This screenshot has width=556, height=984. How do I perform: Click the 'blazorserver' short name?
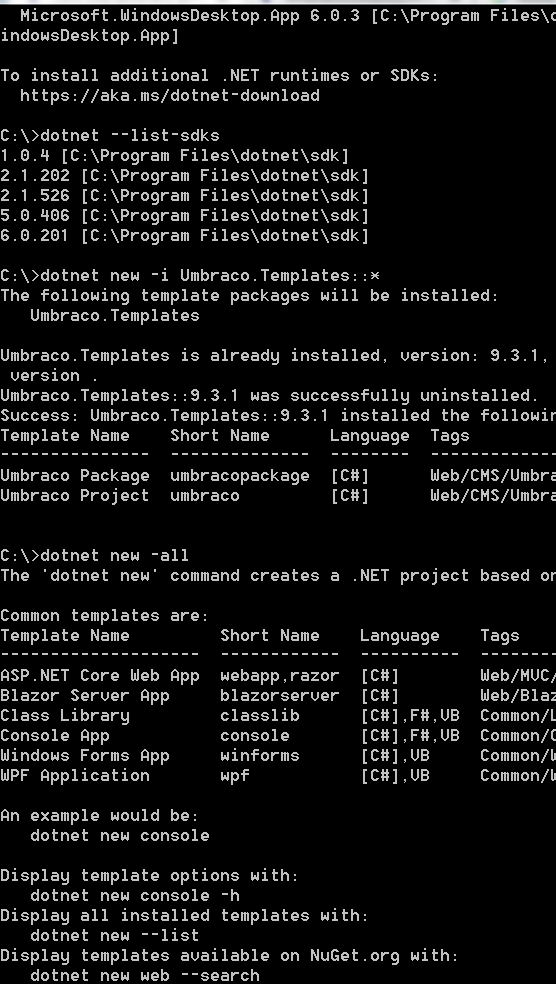click(x=280, y=696)
